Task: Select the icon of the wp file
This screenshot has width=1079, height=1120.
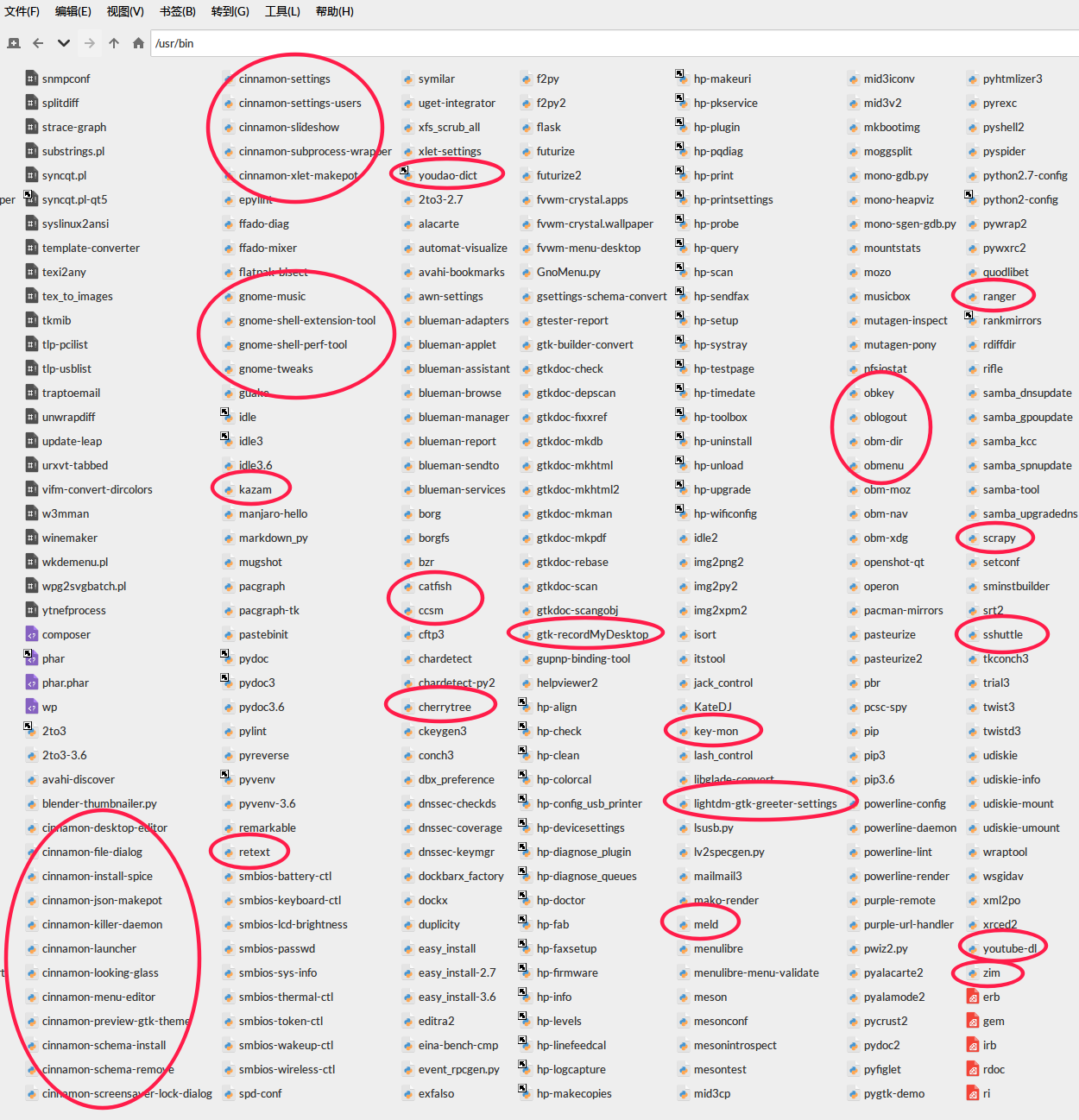Action: tap(32, 707)
